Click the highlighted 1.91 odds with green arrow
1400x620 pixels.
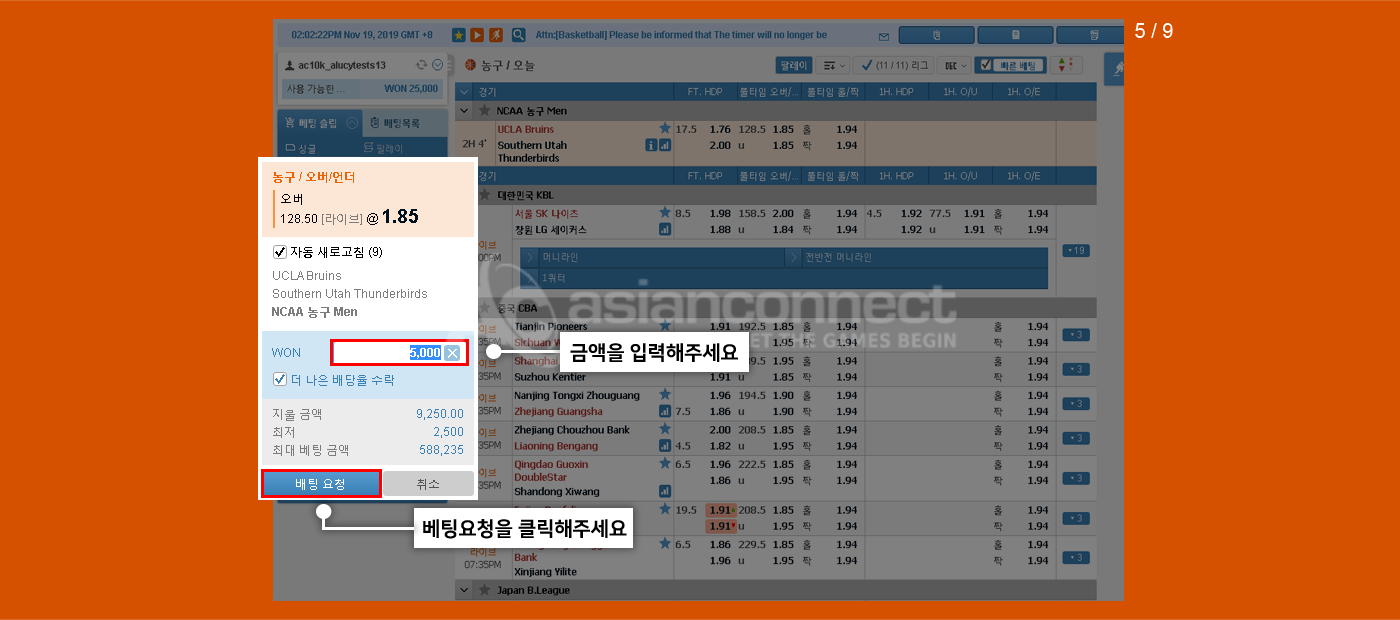point(721,510)
